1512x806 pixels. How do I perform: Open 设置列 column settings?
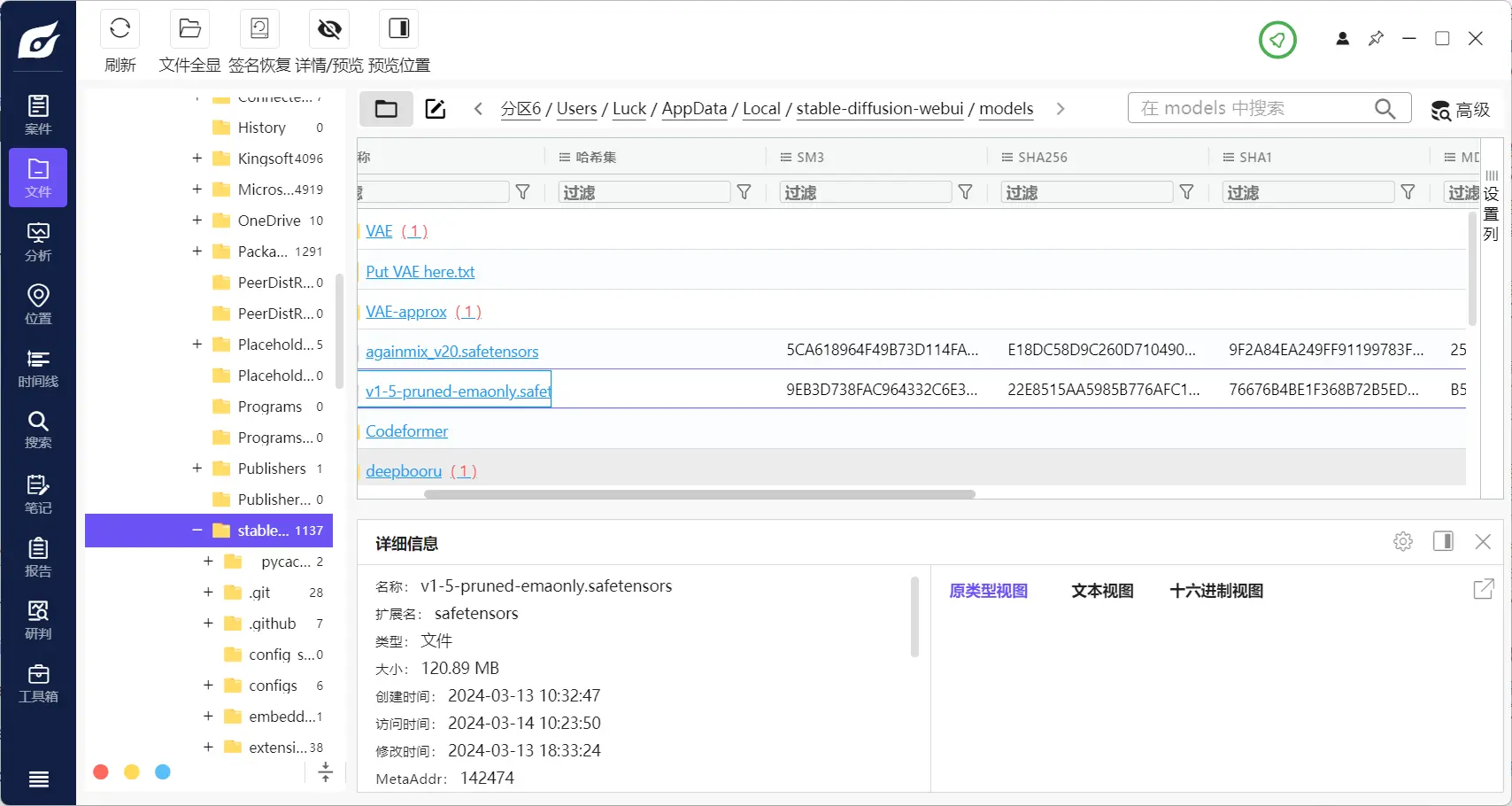click(1491, 205)
